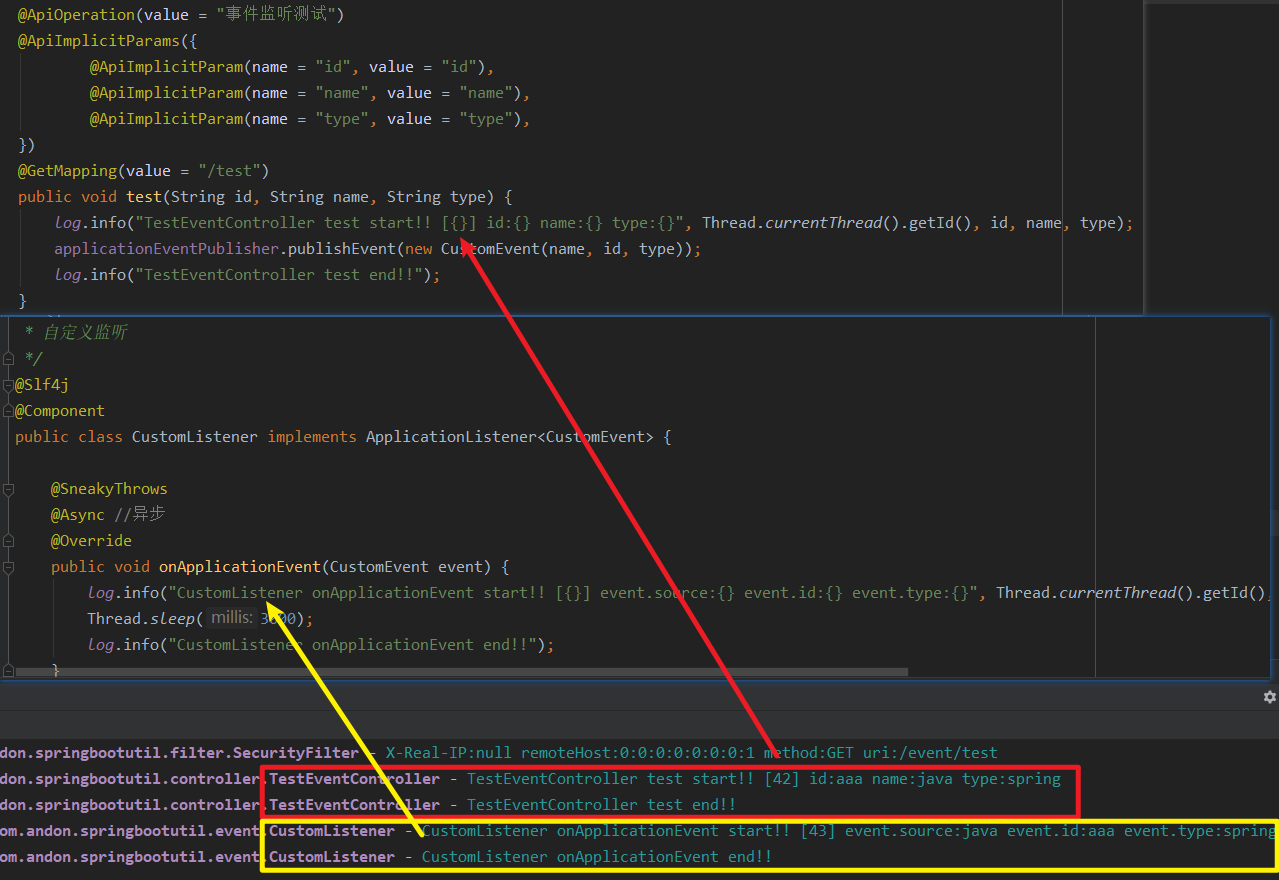Image resolution: width=1279 pixels, height=880 pixels.
Task: Click ApplicationListener<CustomEvent> in the class declaration
Action: tap(510, 437)
